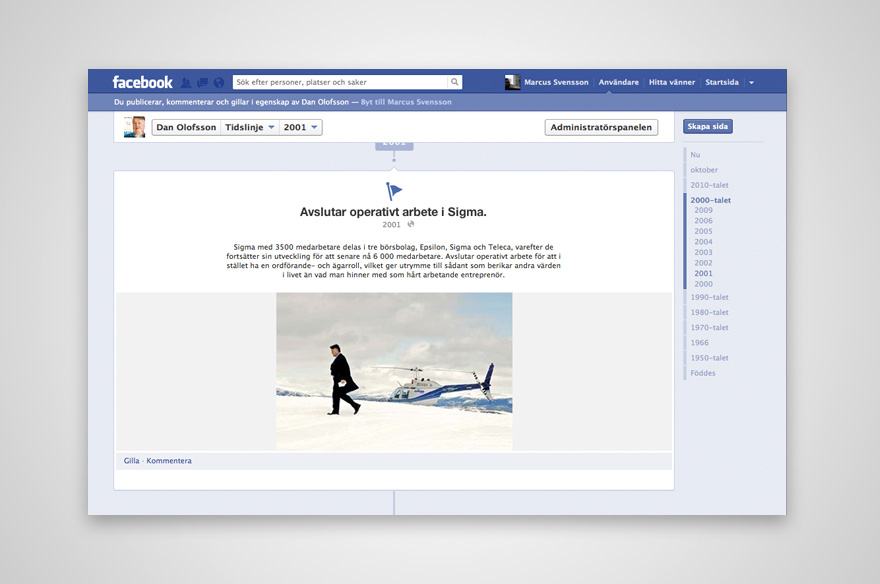This screenshot has height=584, width=880.
Task: Open helicopter photo in post
Action: point(394,371)
